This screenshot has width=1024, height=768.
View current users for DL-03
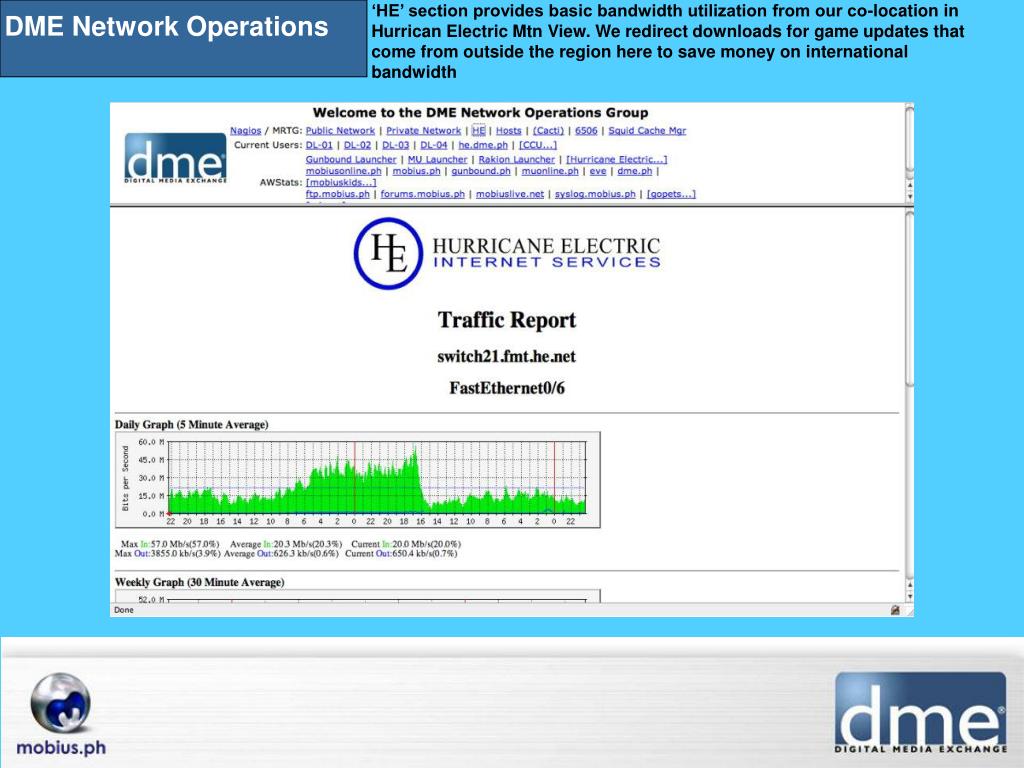coord(396,145)
